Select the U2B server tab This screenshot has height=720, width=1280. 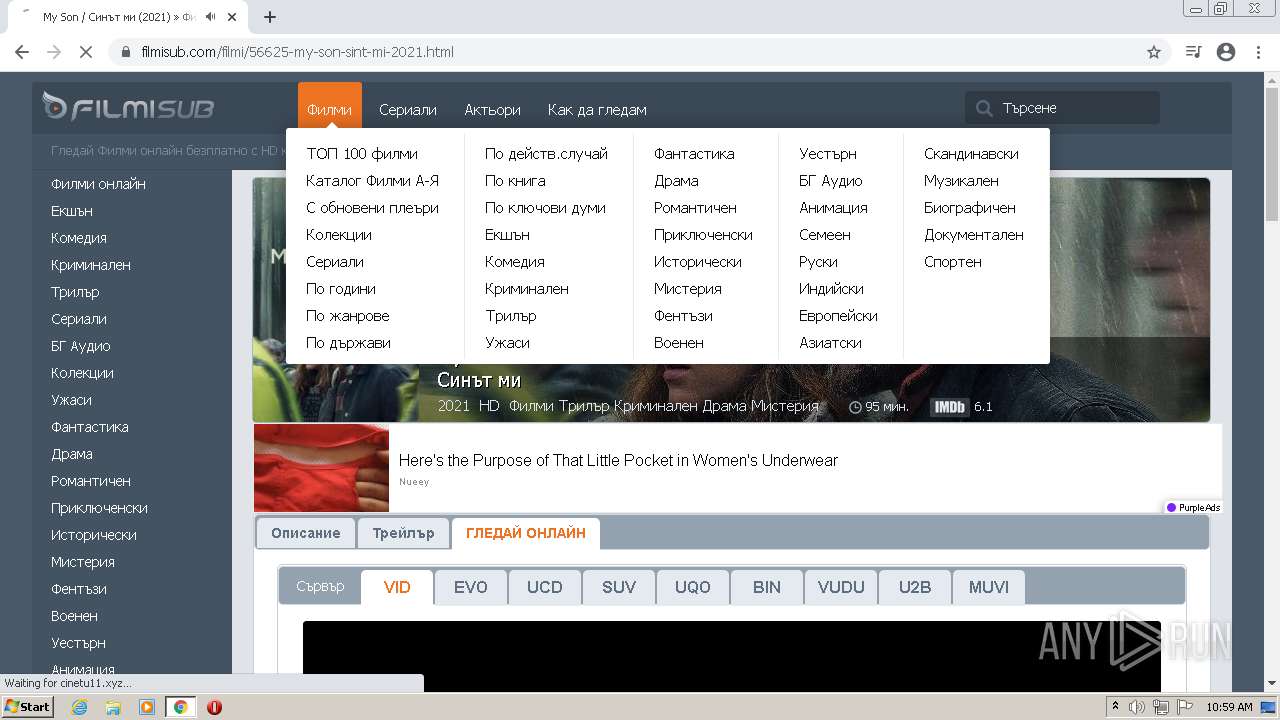coord(915,587)
